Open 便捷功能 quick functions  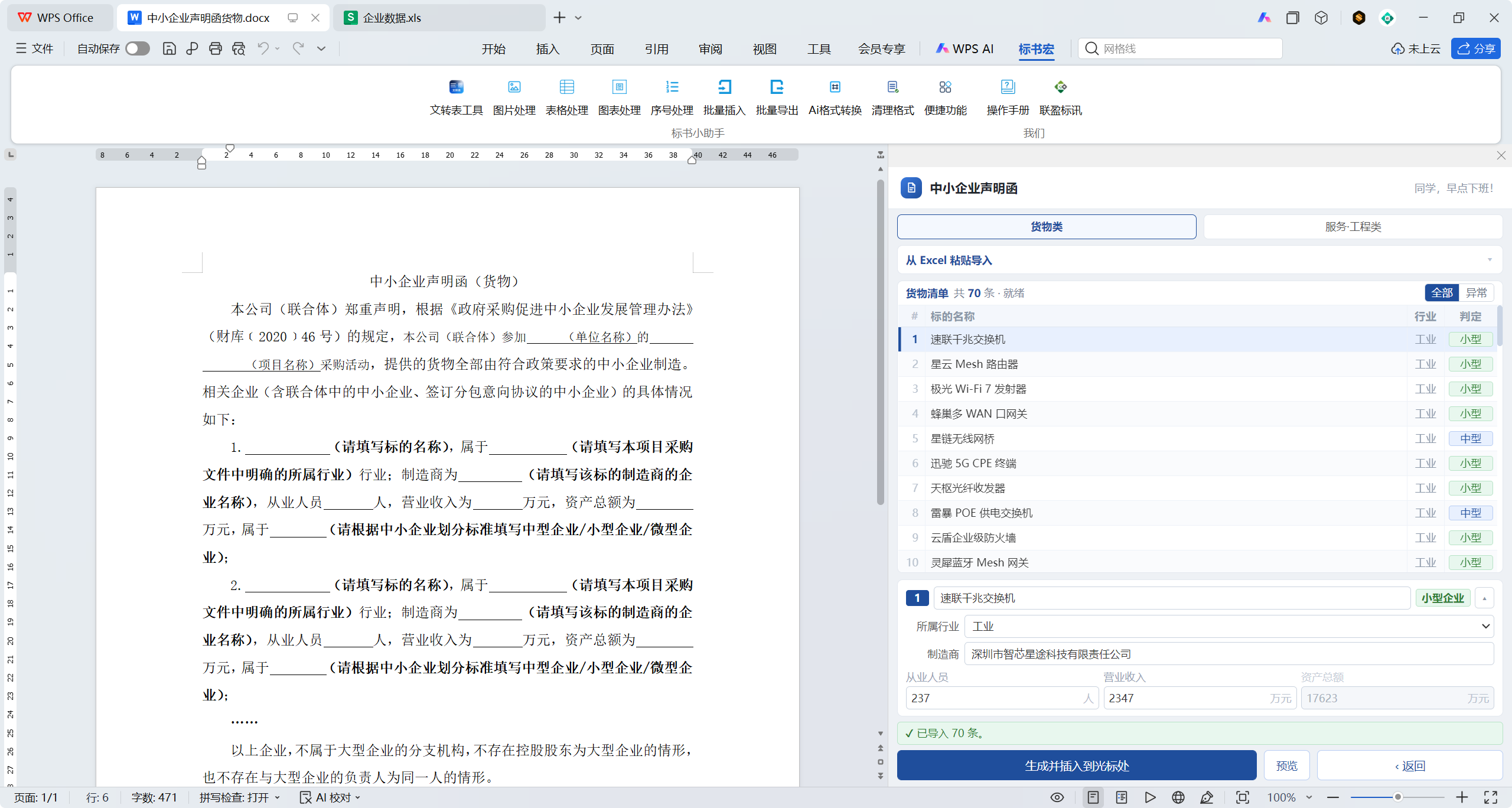pyautogui.click(x=945, y=97)
